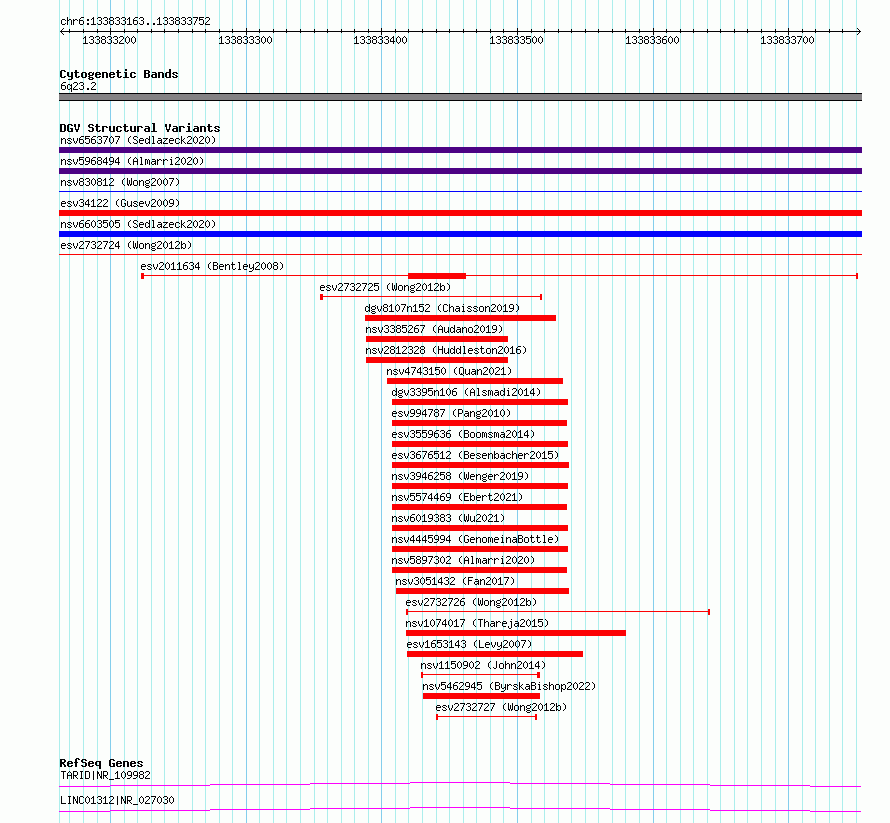890x823 pixels.
Task: Select the red bar under nsv5462945
Action: coord(481,696)
